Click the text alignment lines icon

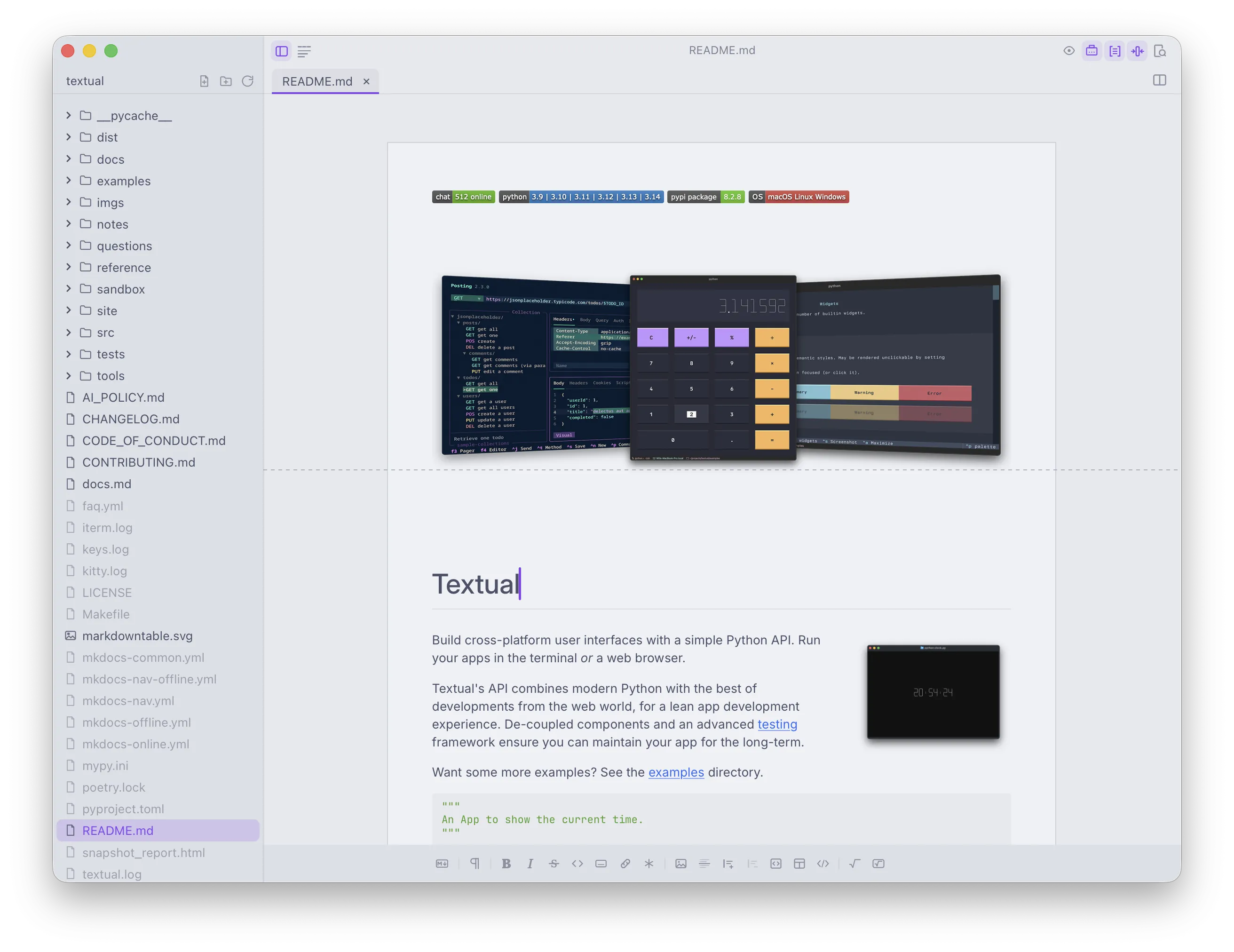pyautogui.click(x=704, y=863)
